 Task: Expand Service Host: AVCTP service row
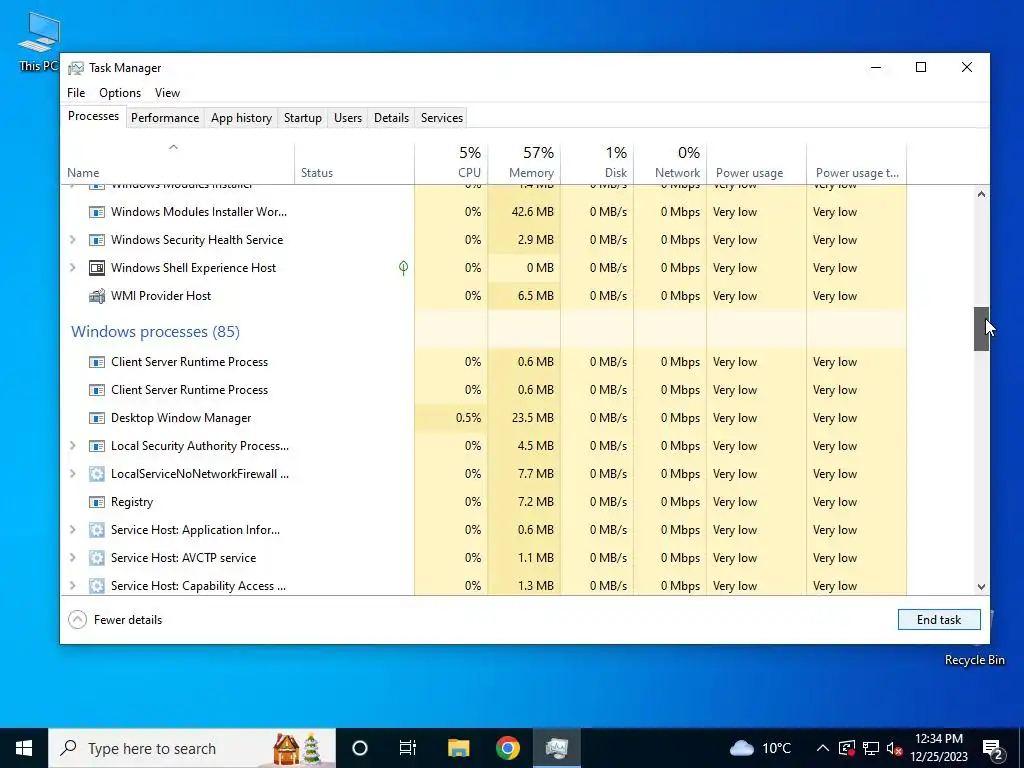click(72, 558)
